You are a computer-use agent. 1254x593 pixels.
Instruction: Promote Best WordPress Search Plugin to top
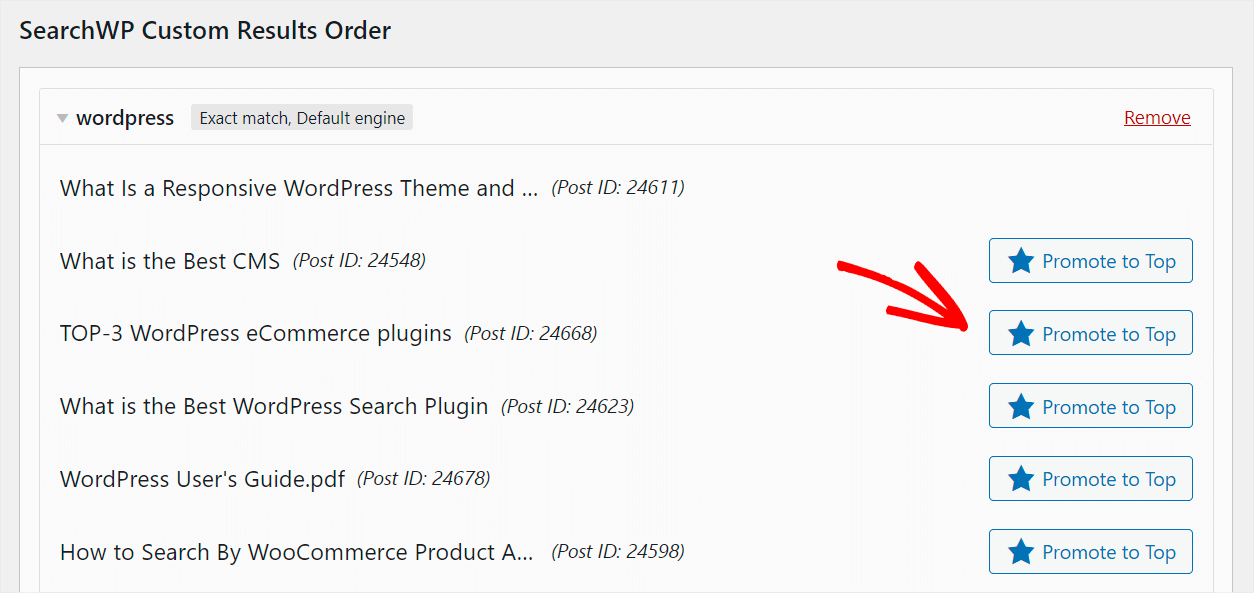coord(1091,406)
